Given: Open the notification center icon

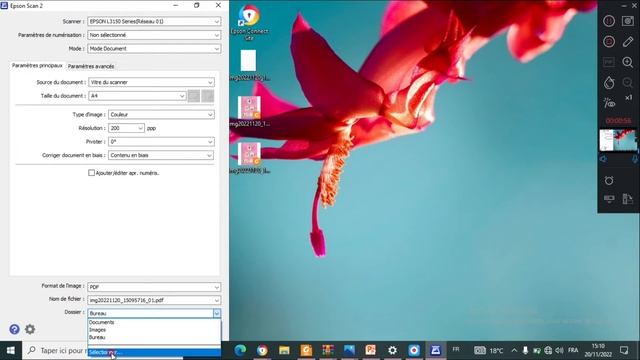Looking at the screenshot, I should [x=624, y=350].
